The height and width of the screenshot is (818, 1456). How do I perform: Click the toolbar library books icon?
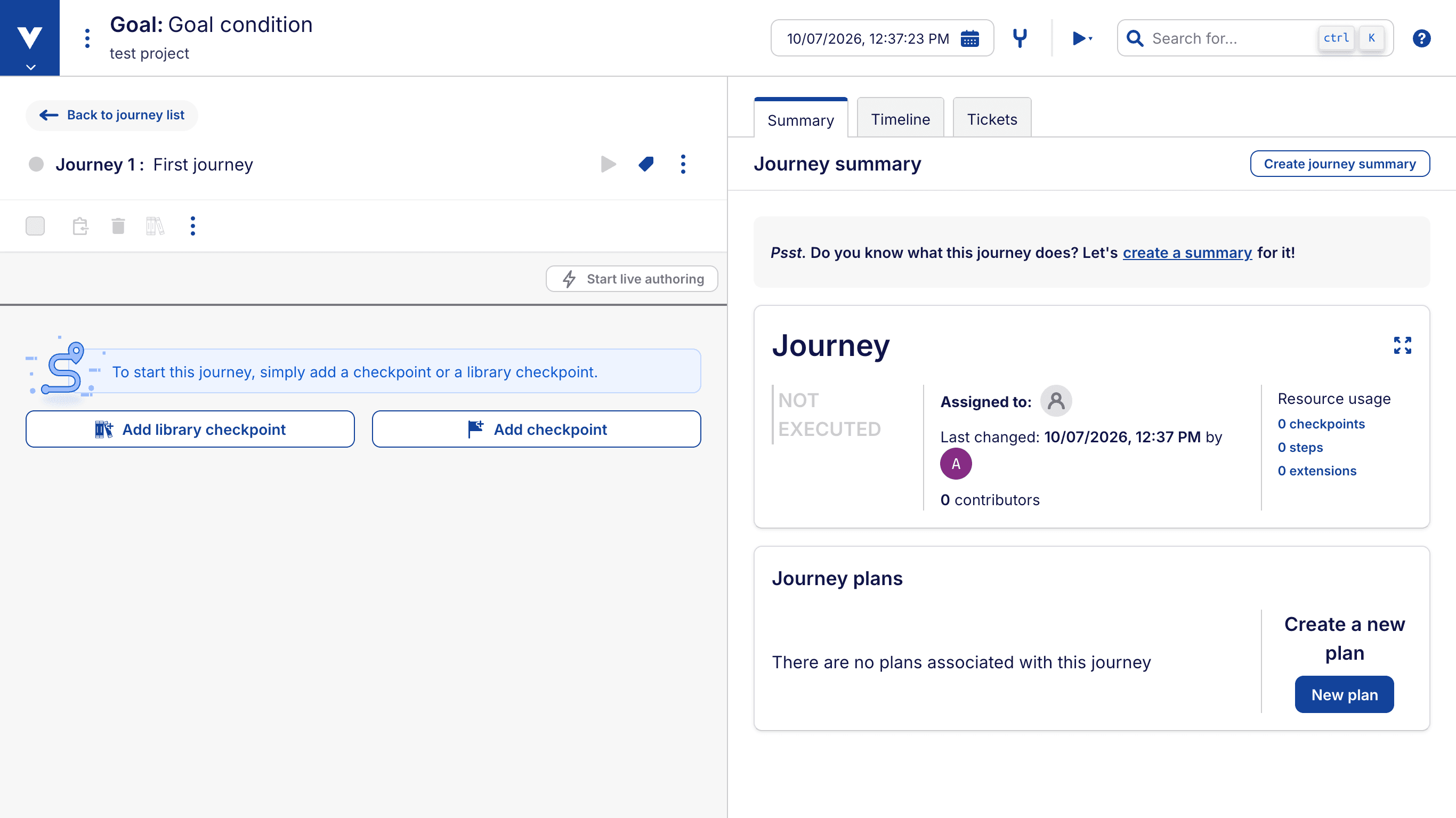point(155,226)
